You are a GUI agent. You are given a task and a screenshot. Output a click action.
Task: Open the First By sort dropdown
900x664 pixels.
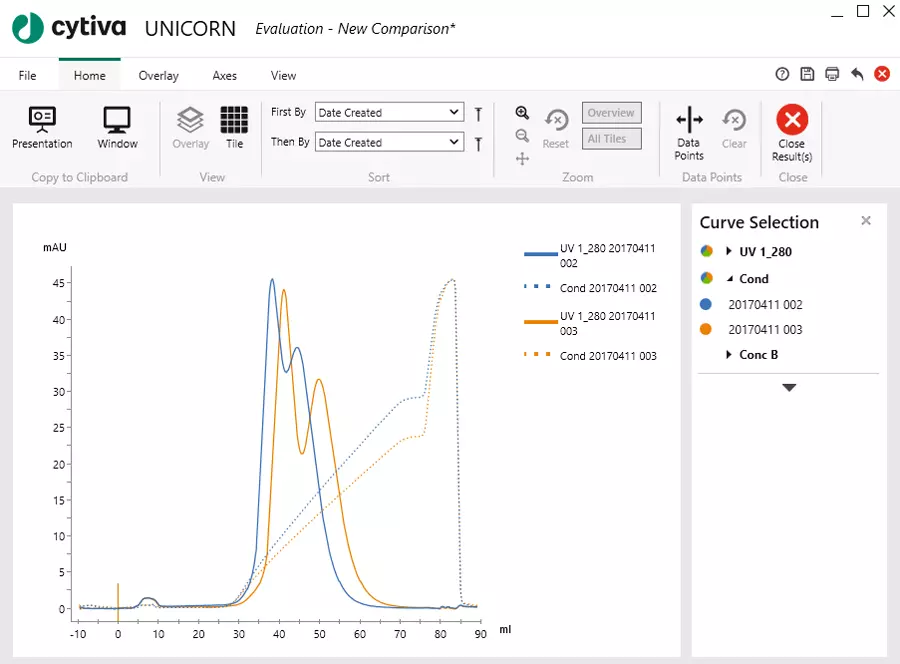454,112
